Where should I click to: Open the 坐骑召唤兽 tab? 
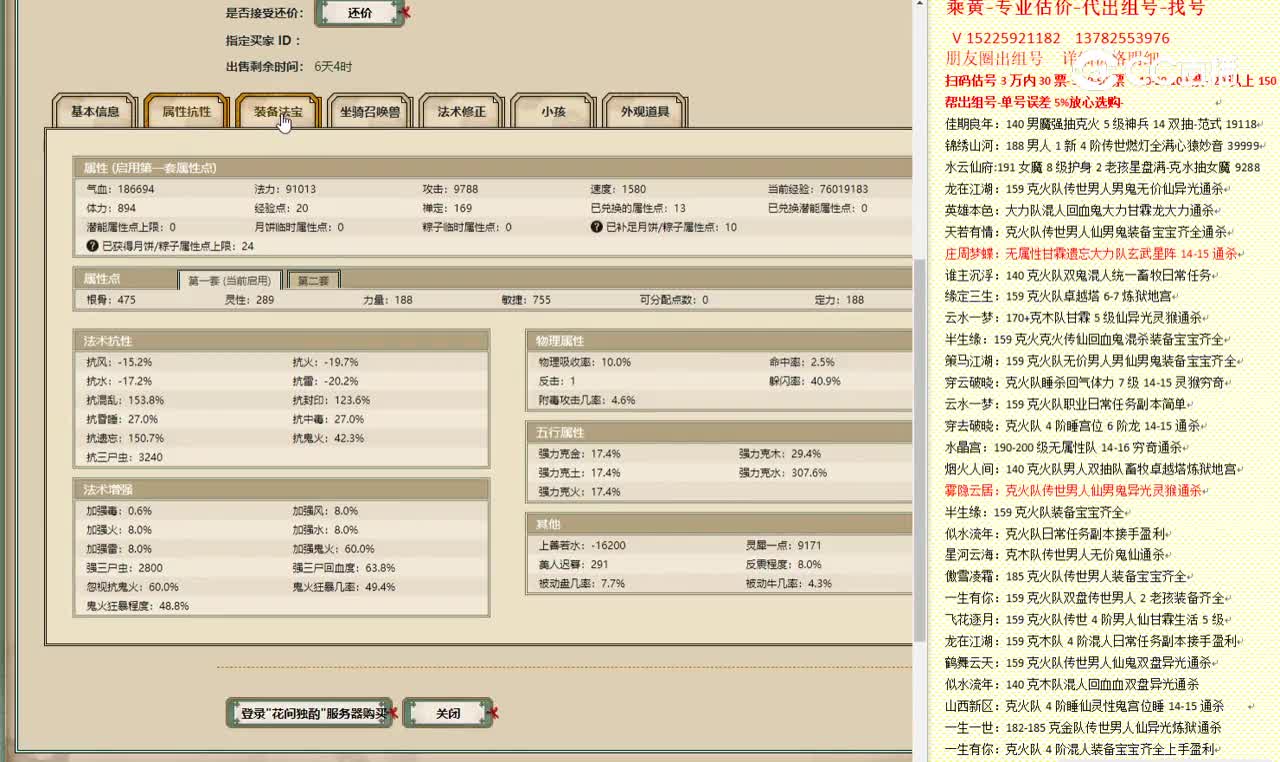[x=370, y=112]
